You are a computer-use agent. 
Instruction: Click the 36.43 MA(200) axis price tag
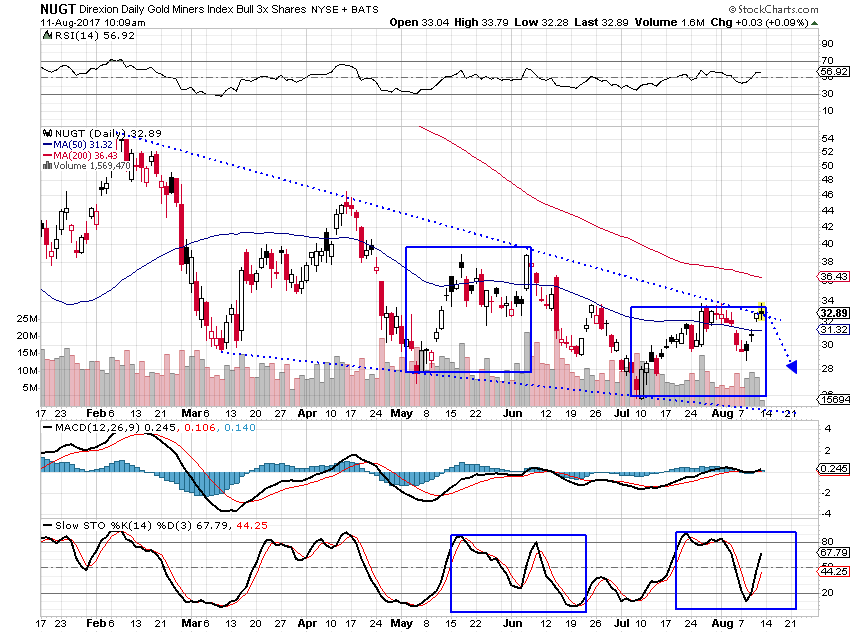pyautogui.click(x=806, y=277)
